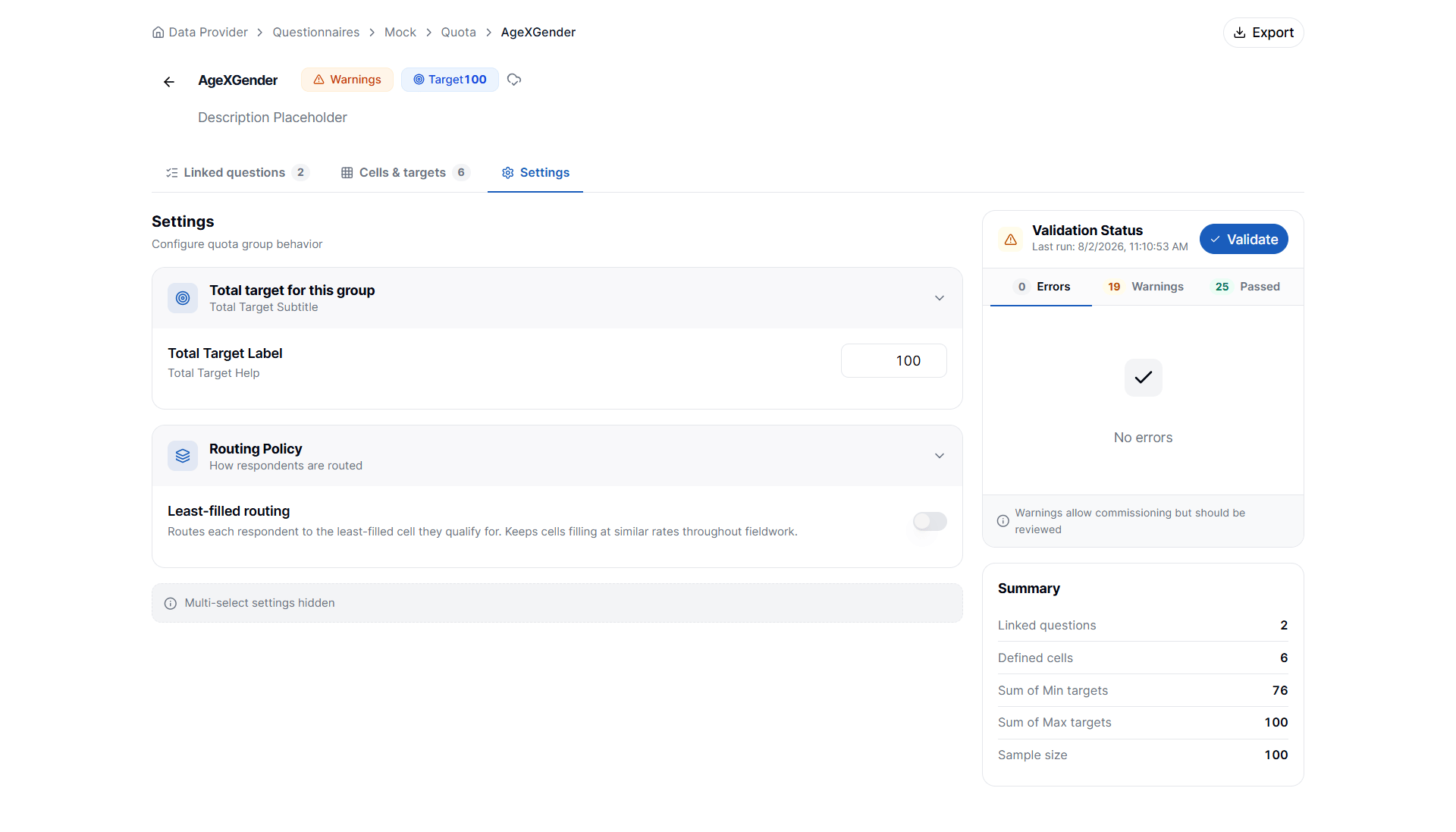Enable the Least-filled routing toggle
The height and width of the screenshot is (832, 1456).
click(x=930, y=521)
